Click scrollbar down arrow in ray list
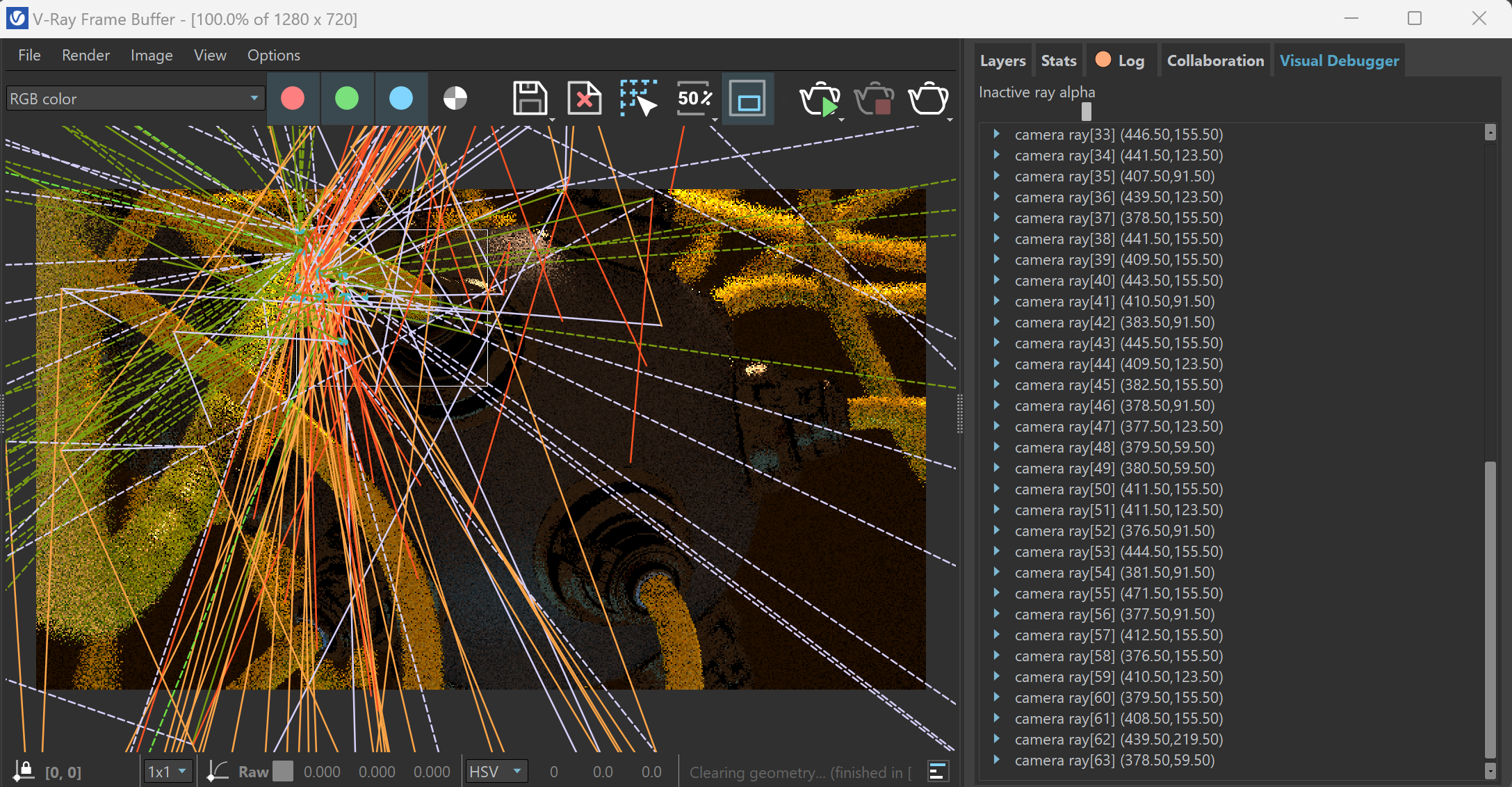 click(1490, 770)
